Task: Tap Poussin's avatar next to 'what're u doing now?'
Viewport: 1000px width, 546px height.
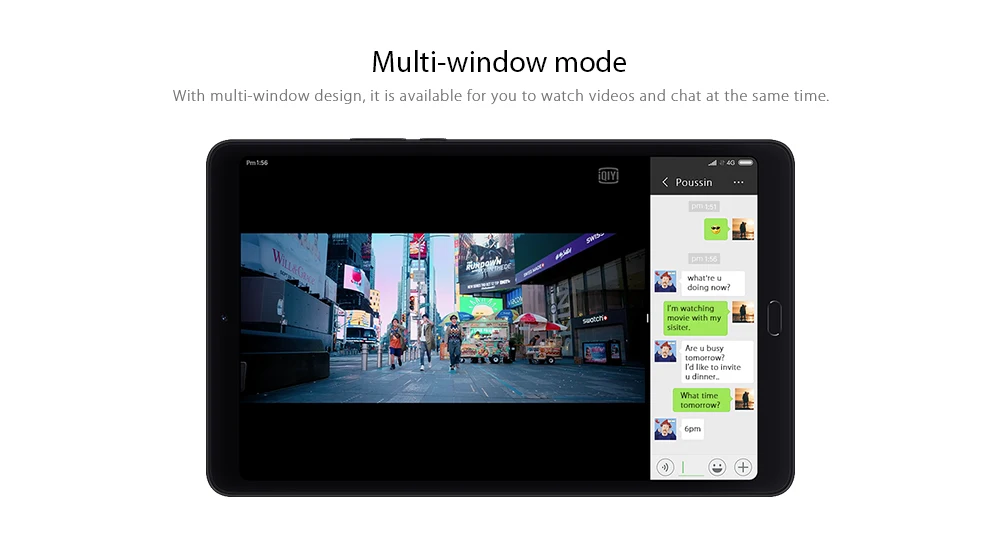Action: [x=665, y=282]
